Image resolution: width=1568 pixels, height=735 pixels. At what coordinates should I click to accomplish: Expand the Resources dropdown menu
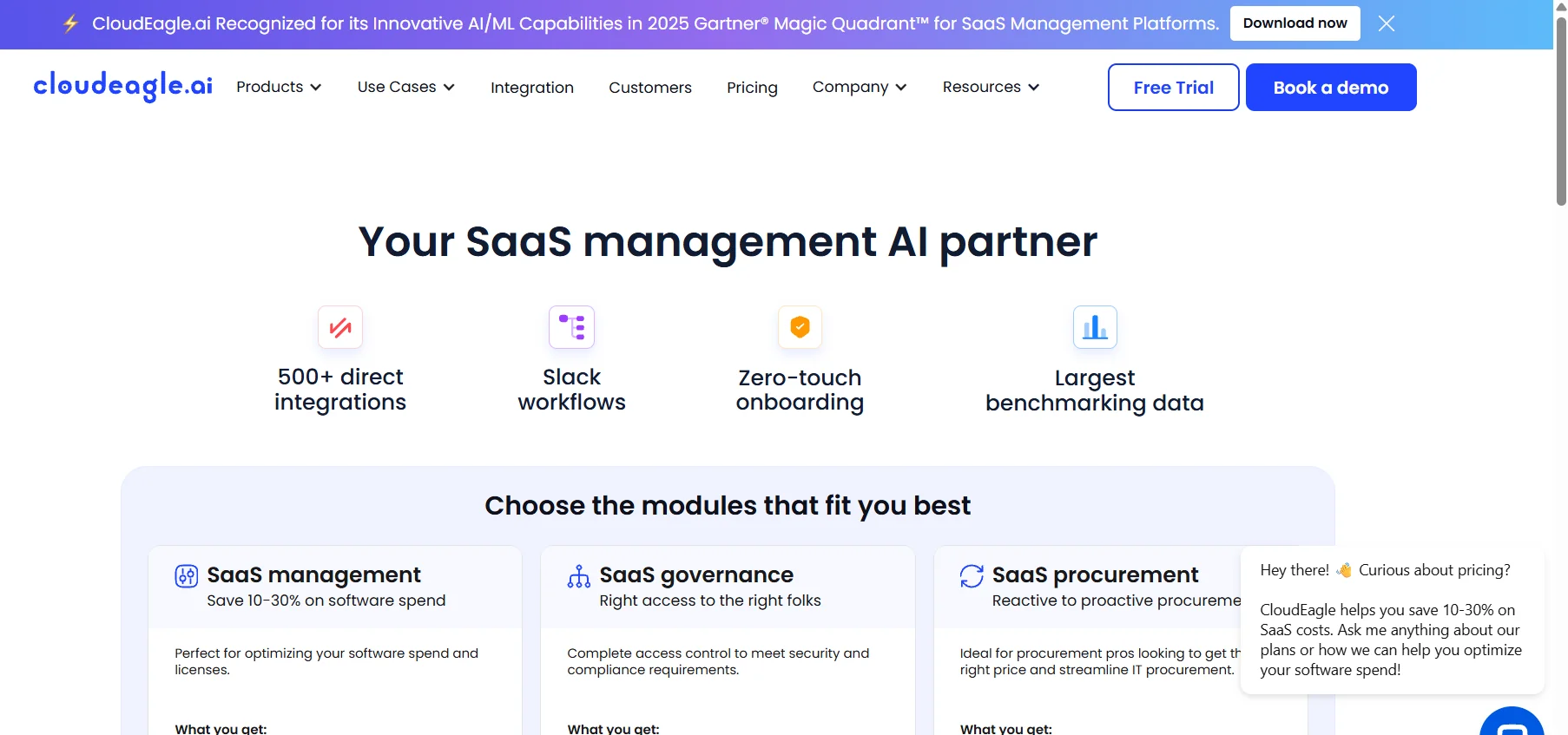(991, 87)
